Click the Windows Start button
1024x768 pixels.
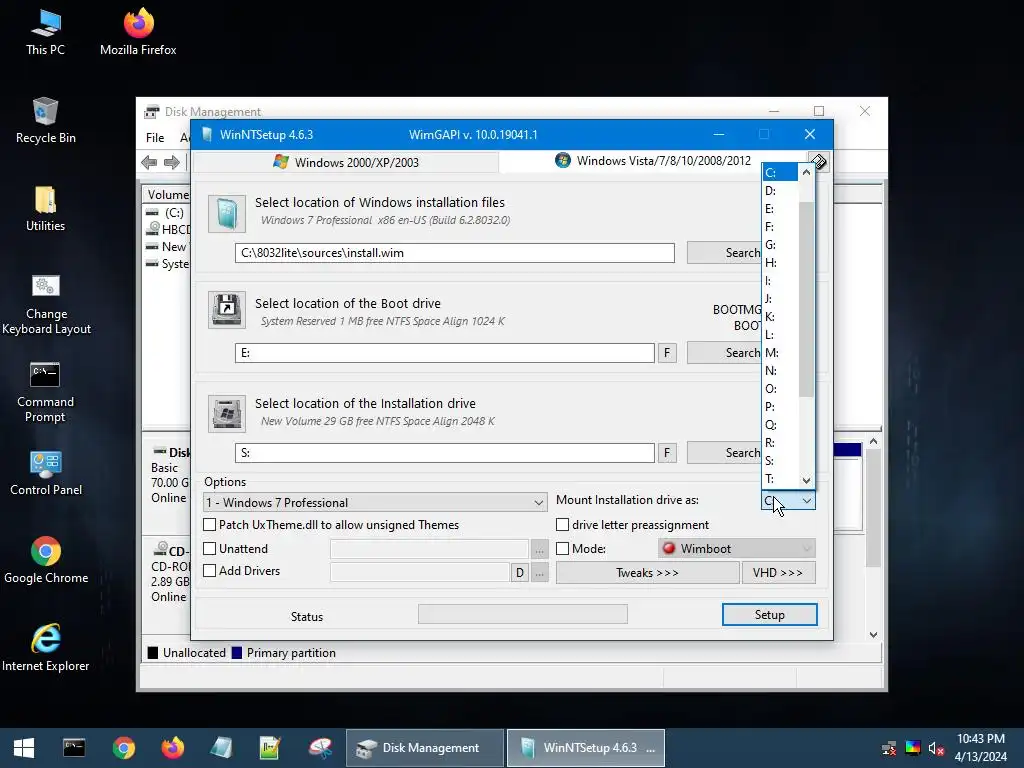click(x=24, y=748)
